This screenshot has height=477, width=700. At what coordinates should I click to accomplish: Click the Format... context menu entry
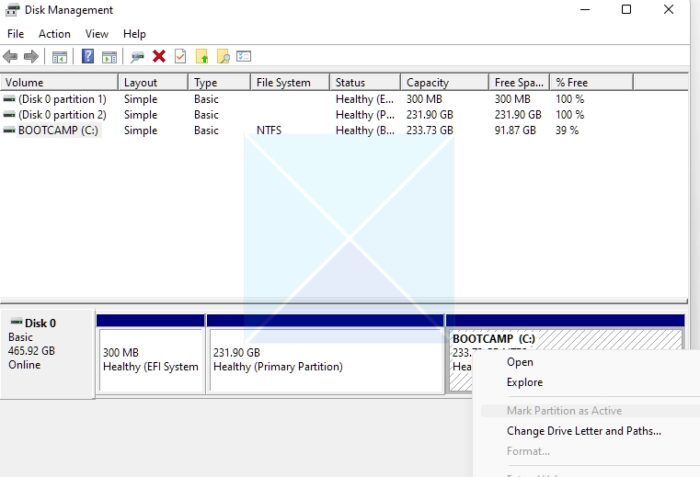click(x=528, y=451)
